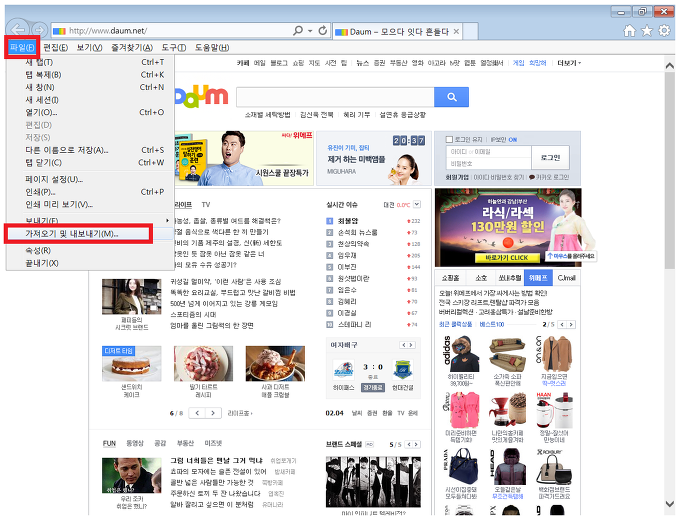This screenshot has width=680, height=520.
Task: Go to previous shopping page arrow near 2/5
Action: tap(562, 324)
